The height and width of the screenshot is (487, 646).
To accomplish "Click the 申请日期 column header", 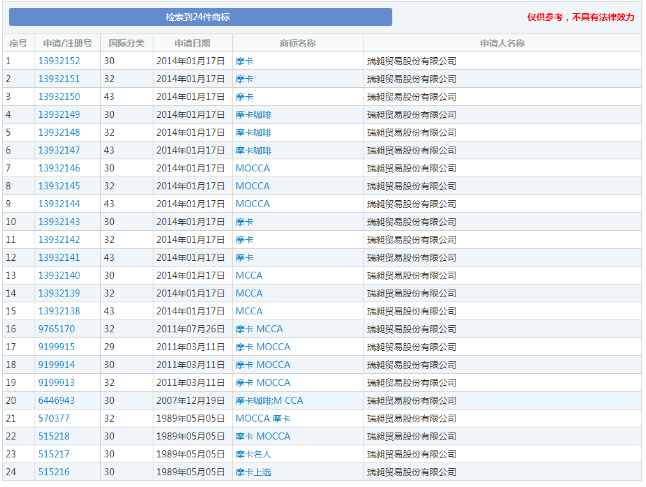I will click(192, 43).
